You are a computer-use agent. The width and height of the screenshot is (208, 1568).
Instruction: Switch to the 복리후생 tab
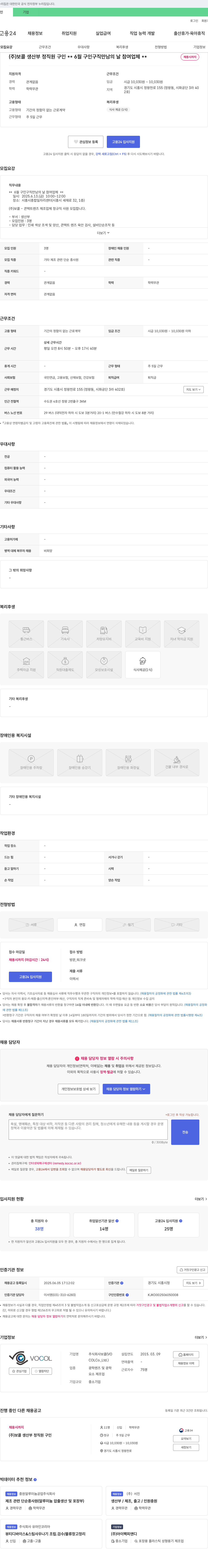point(122,47)
